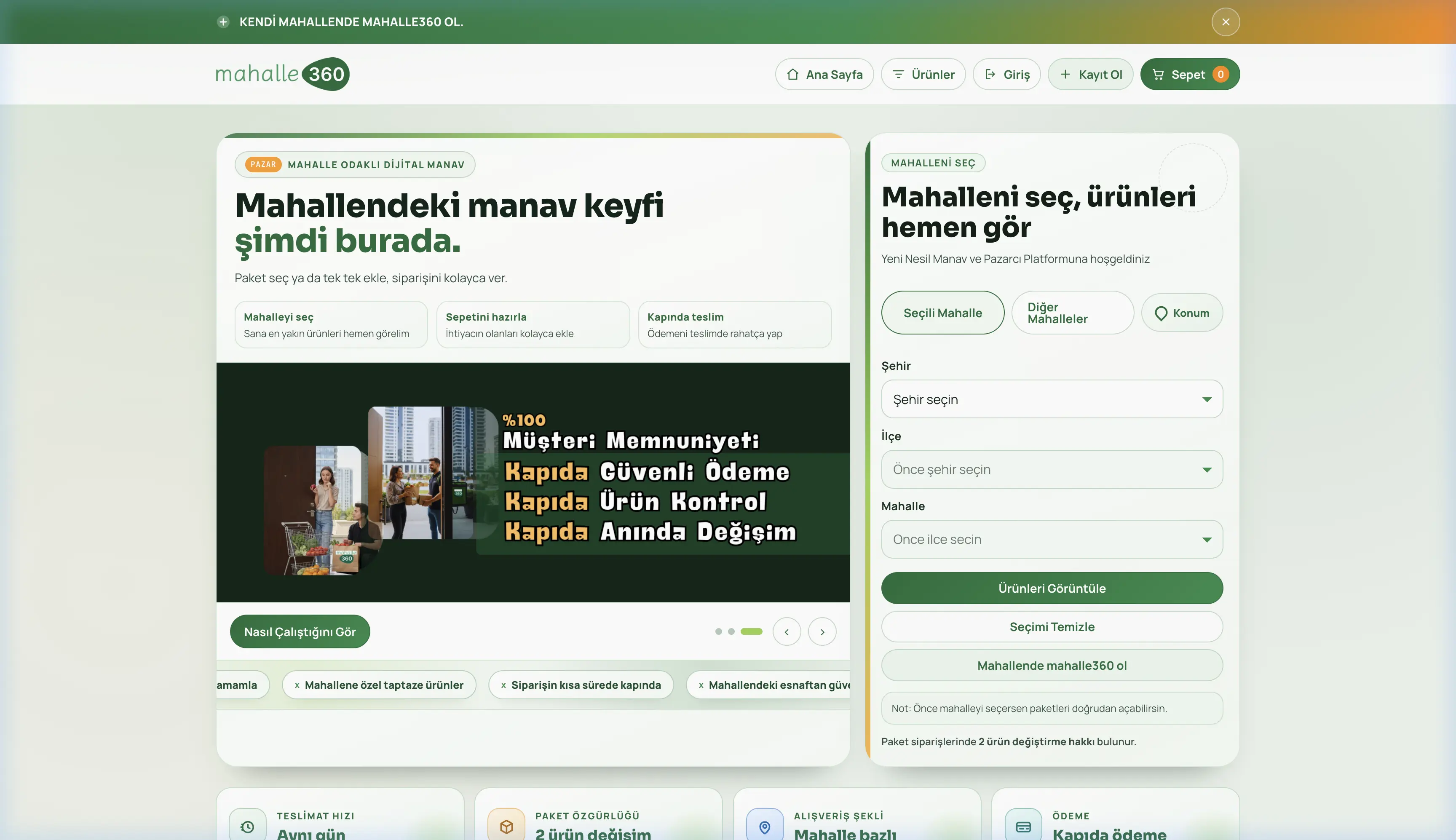Click the Mahalleni Seç label pill
1456x840 pixels.
(x=933, y=163)
